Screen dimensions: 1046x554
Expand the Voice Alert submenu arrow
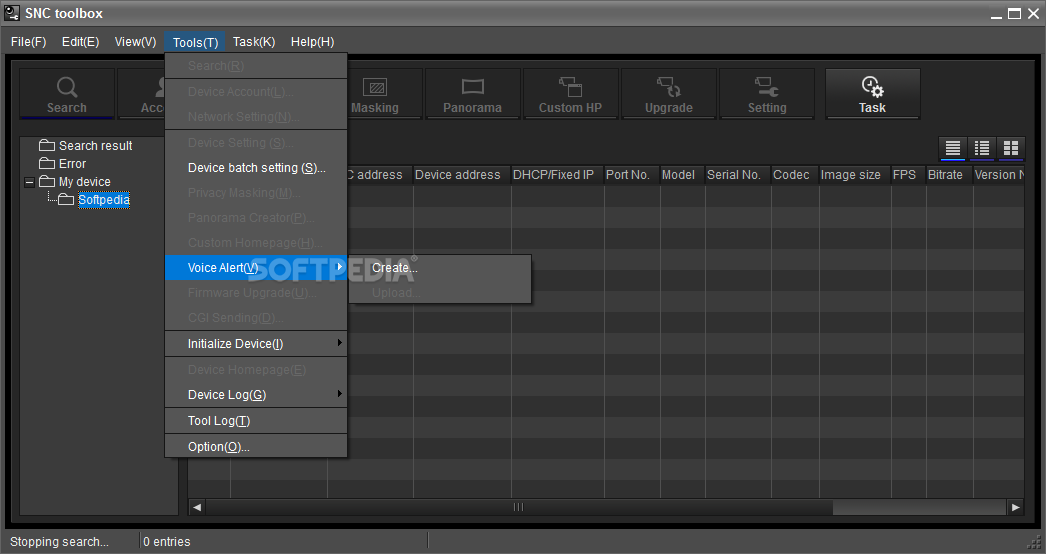click(x=340, y=267)
